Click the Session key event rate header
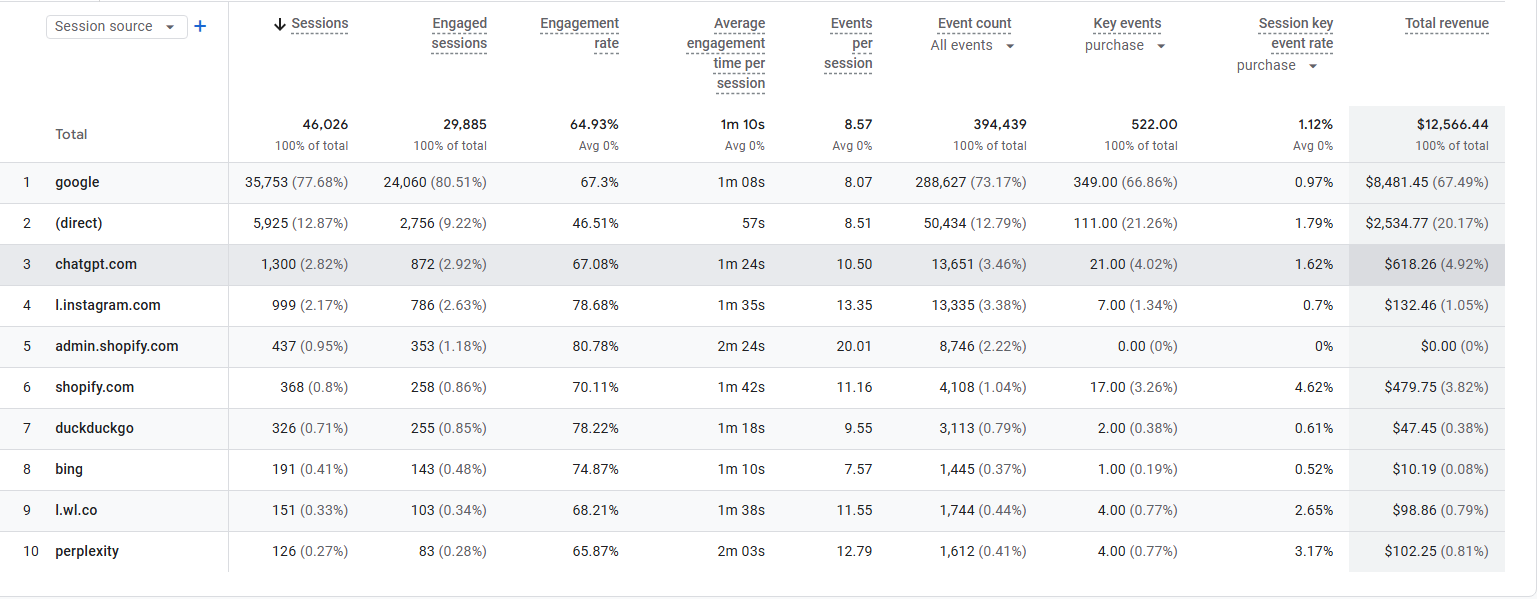 coord(1295,33)
